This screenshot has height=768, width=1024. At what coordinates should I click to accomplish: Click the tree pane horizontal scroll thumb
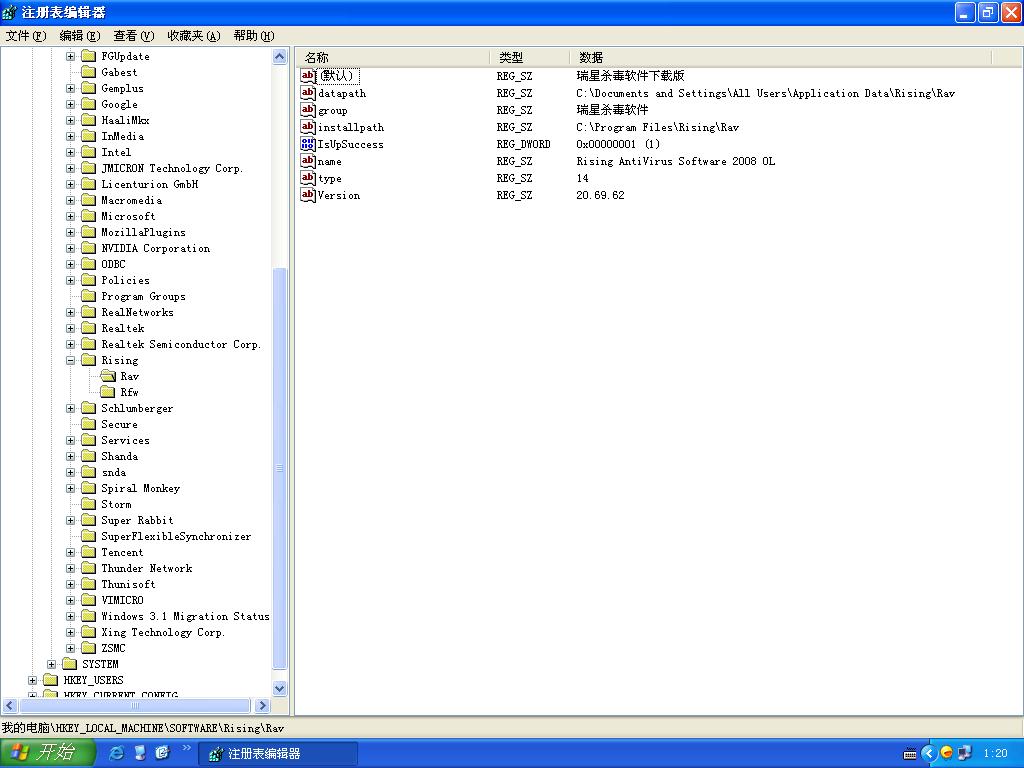(x=135, y=705)
